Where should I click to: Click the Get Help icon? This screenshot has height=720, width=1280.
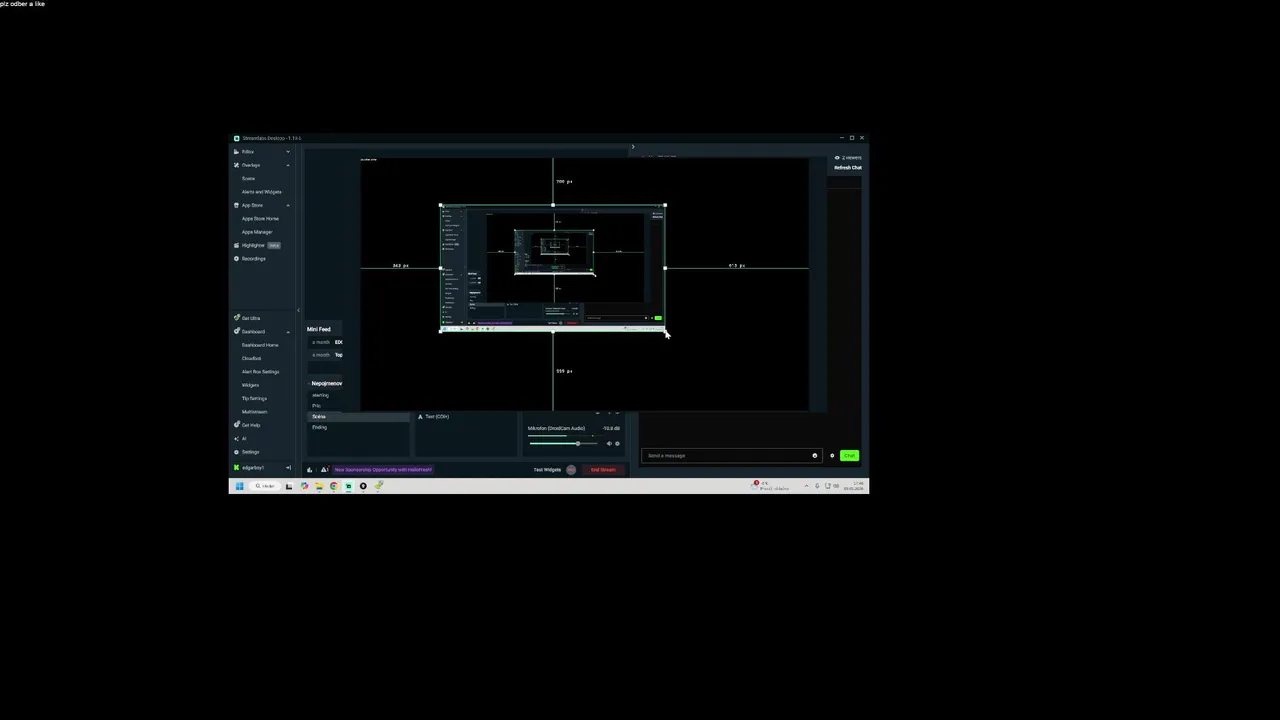236,425
